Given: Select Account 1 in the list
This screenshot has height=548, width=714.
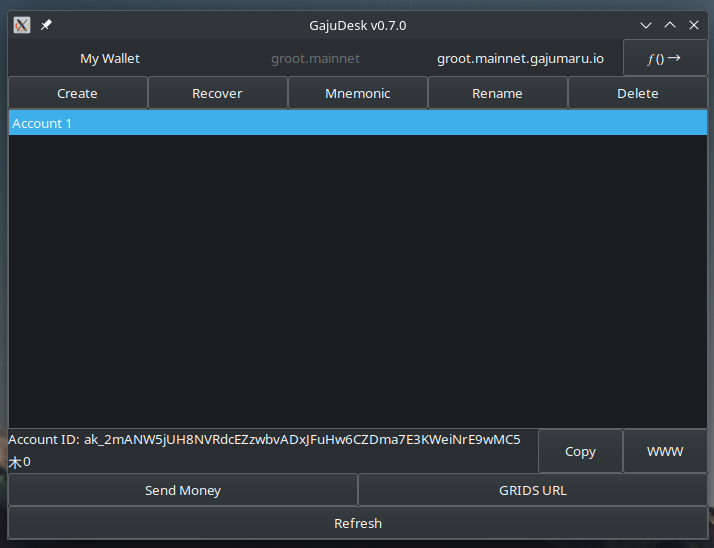Looking at the screenshot, I should (357, 123).
